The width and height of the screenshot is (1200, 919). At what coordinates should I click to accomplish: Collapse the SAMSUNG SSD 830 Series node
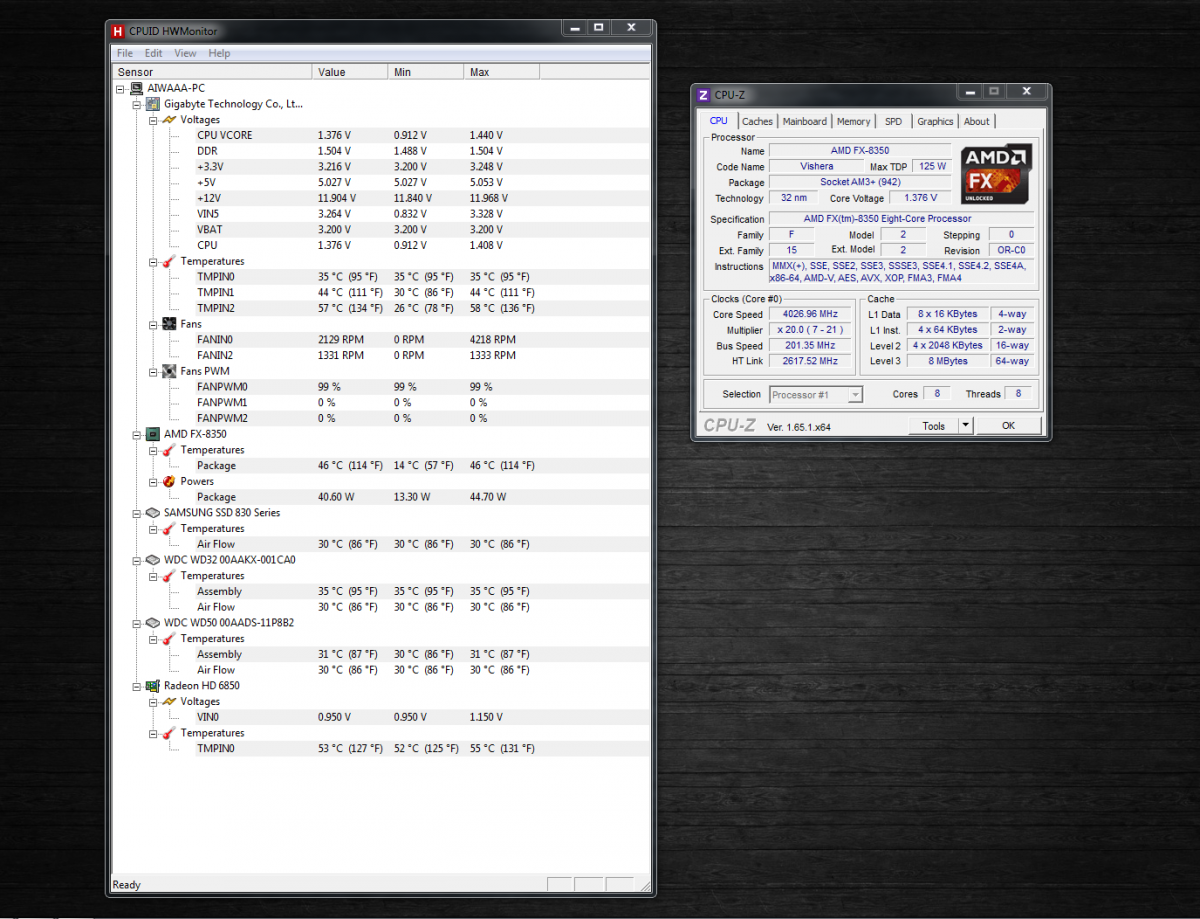pyautogui.click(x=138, y=513)
